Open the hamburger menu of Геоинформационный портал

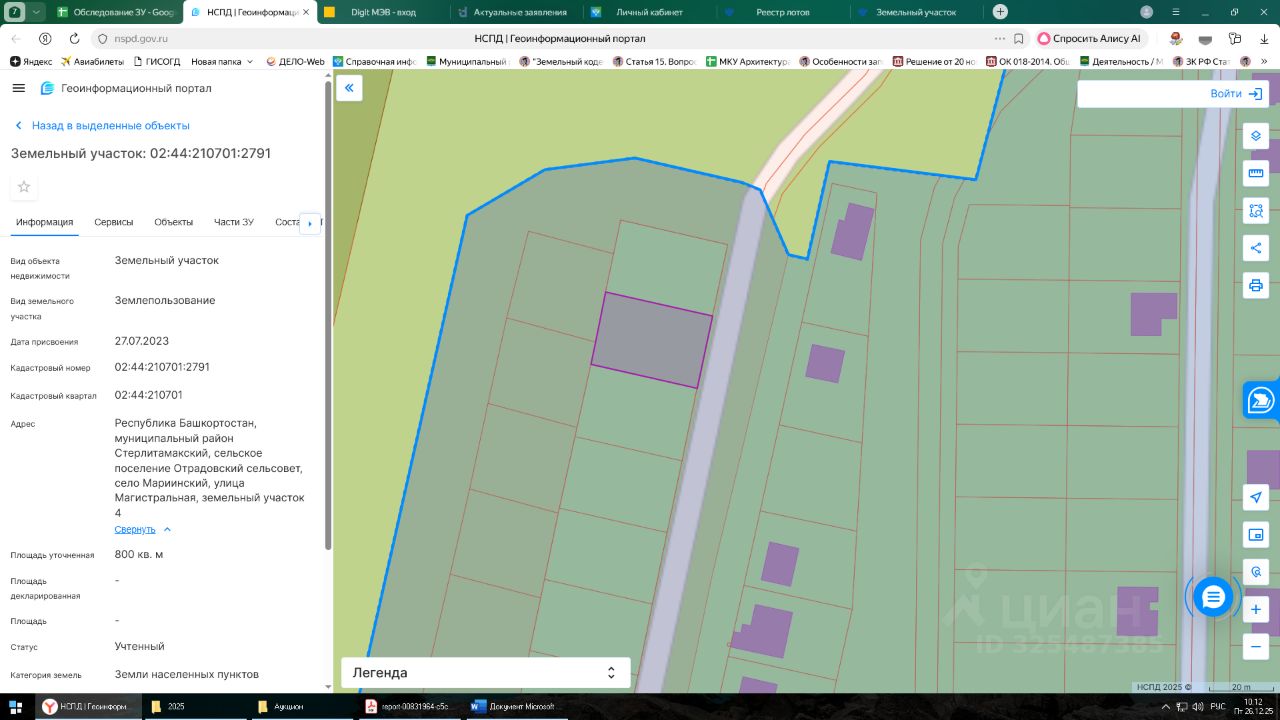(18, 88)
